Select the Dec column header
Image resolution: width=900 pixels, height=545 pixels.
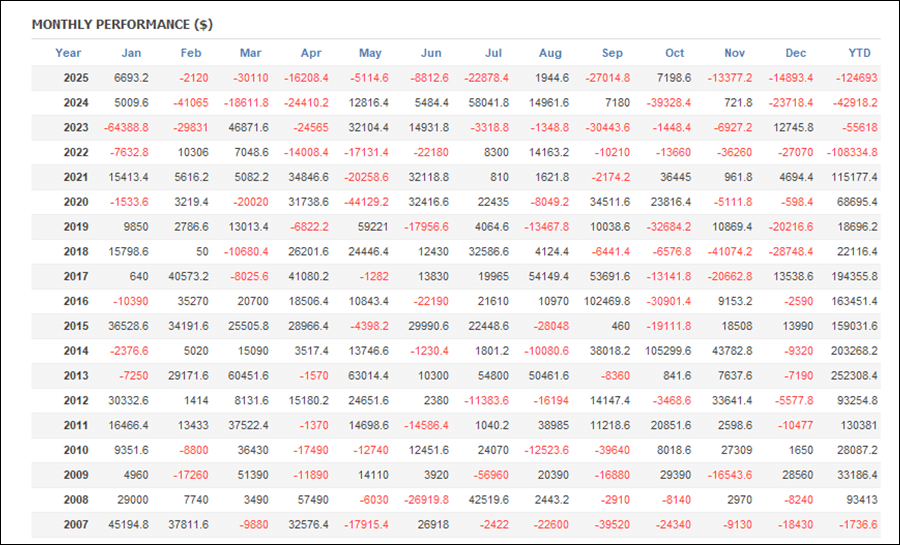tap(796, 53)
